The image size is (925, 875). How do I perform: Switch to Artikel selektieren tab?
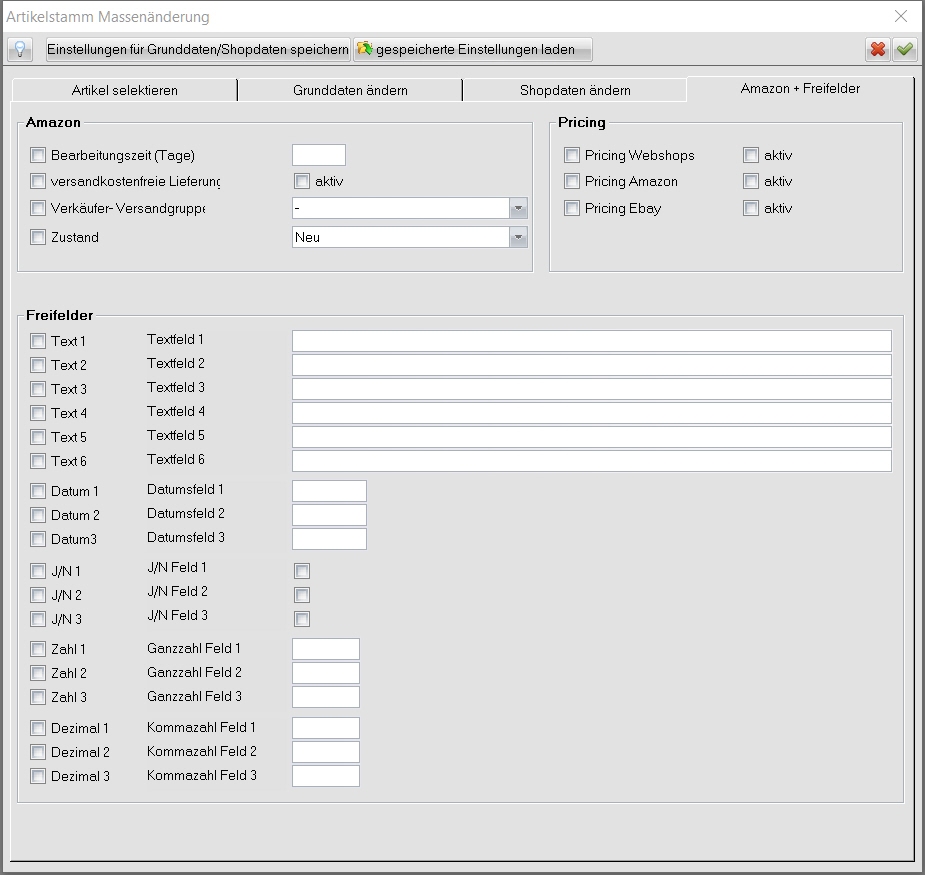[x=124, y=90]
